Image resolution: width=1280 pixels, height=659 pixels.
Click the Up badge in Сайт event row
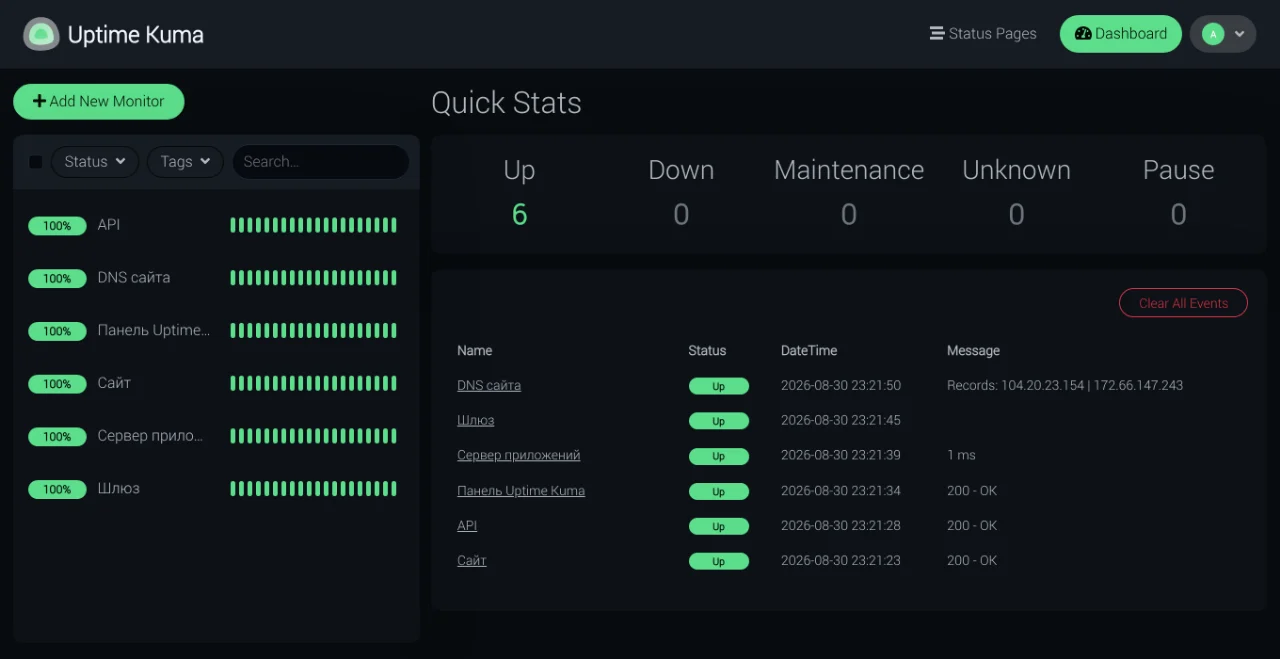(719, 562)
